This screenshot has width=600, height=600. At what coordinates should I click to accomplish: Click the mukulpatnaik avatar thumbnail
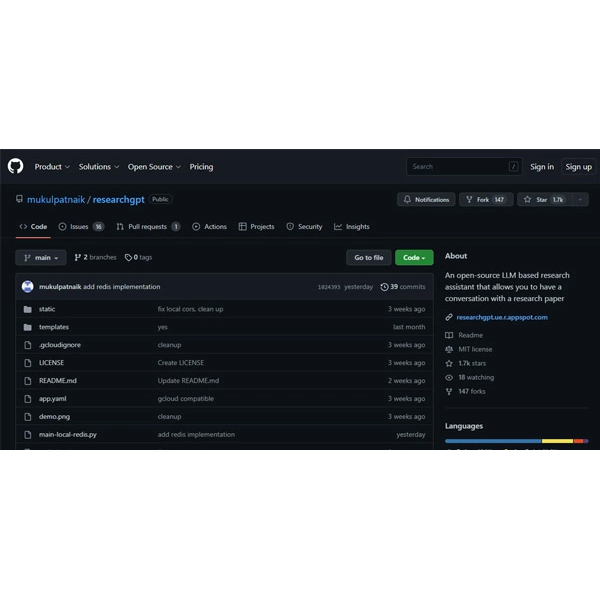(x=27, y=287)
